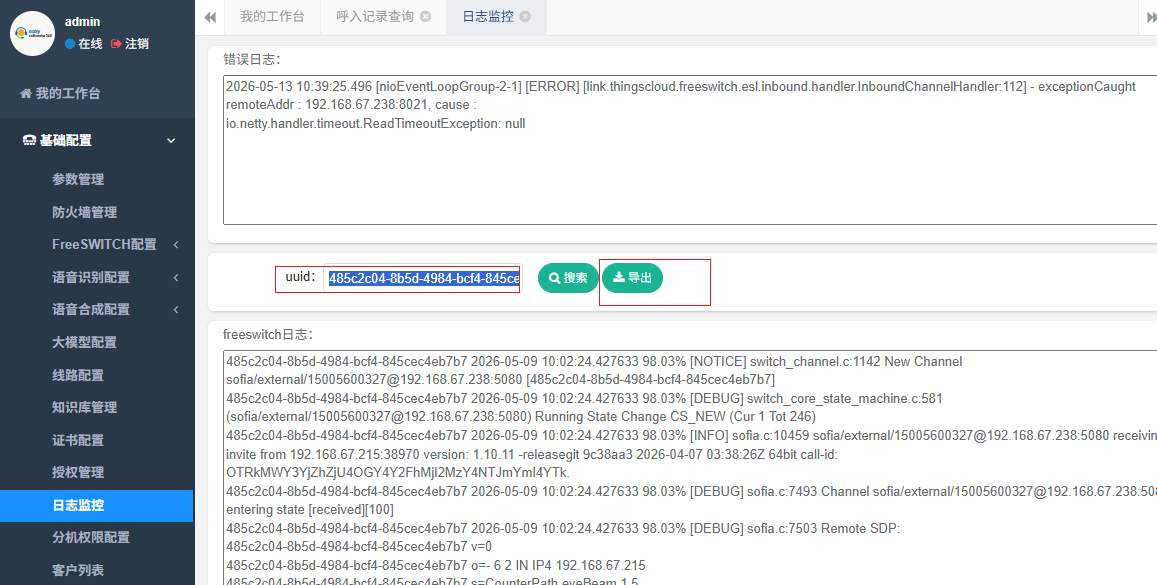Open 线路配置 menu item
The image size is (1157, 585).
77,375
